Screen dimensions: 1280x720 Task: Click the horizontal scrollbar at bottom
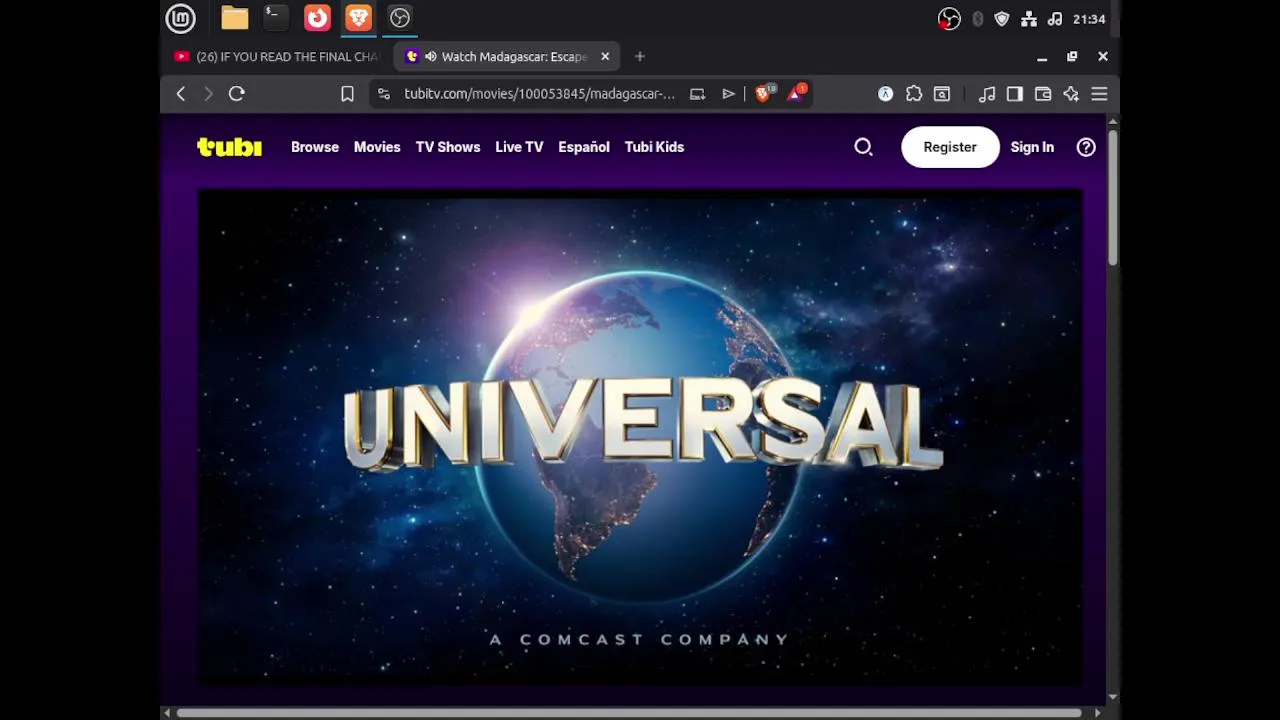(629, 713)
